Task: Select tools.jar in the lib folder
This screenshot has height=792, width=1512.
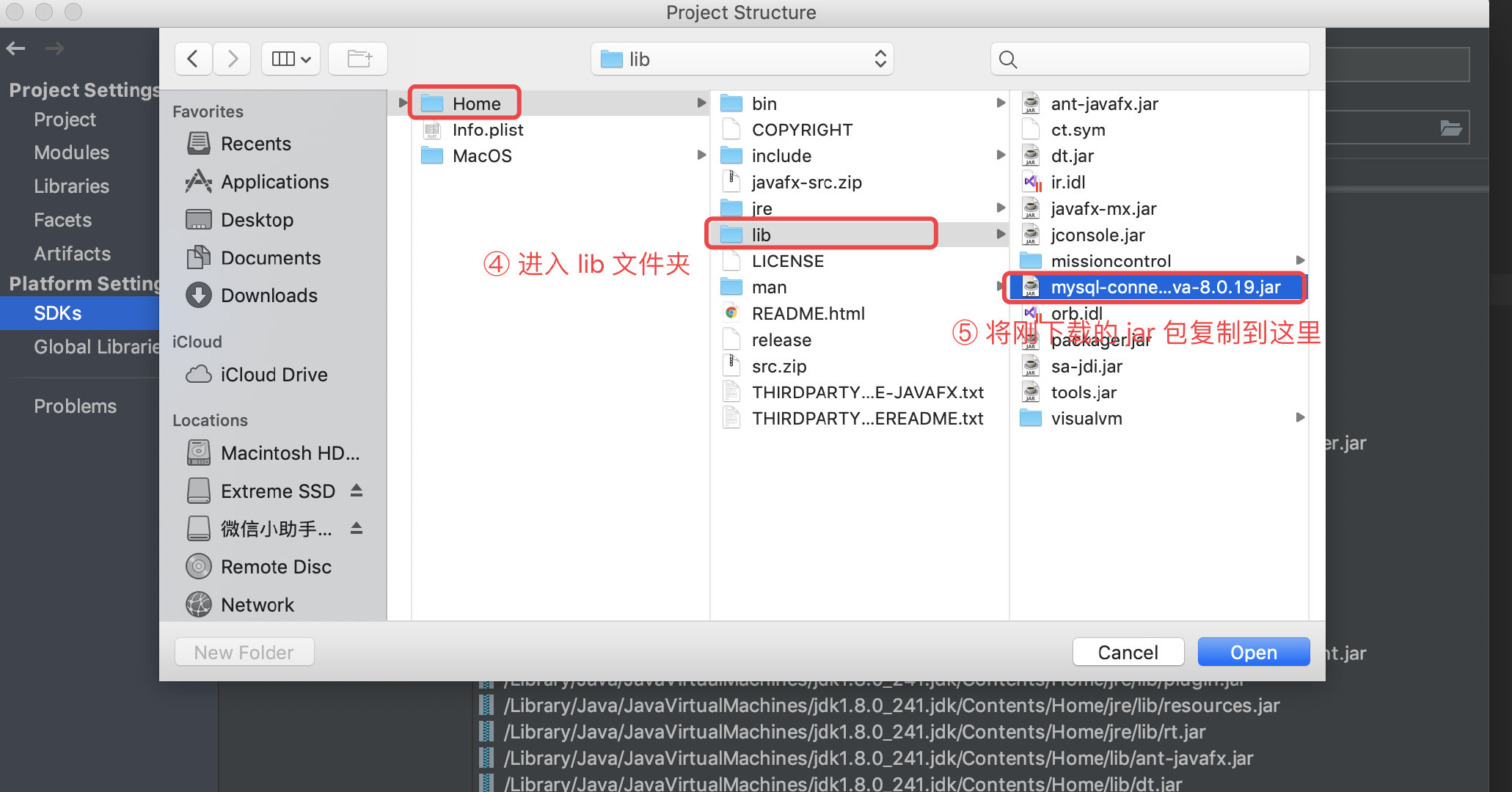Action: click(x=1083, y=392)
